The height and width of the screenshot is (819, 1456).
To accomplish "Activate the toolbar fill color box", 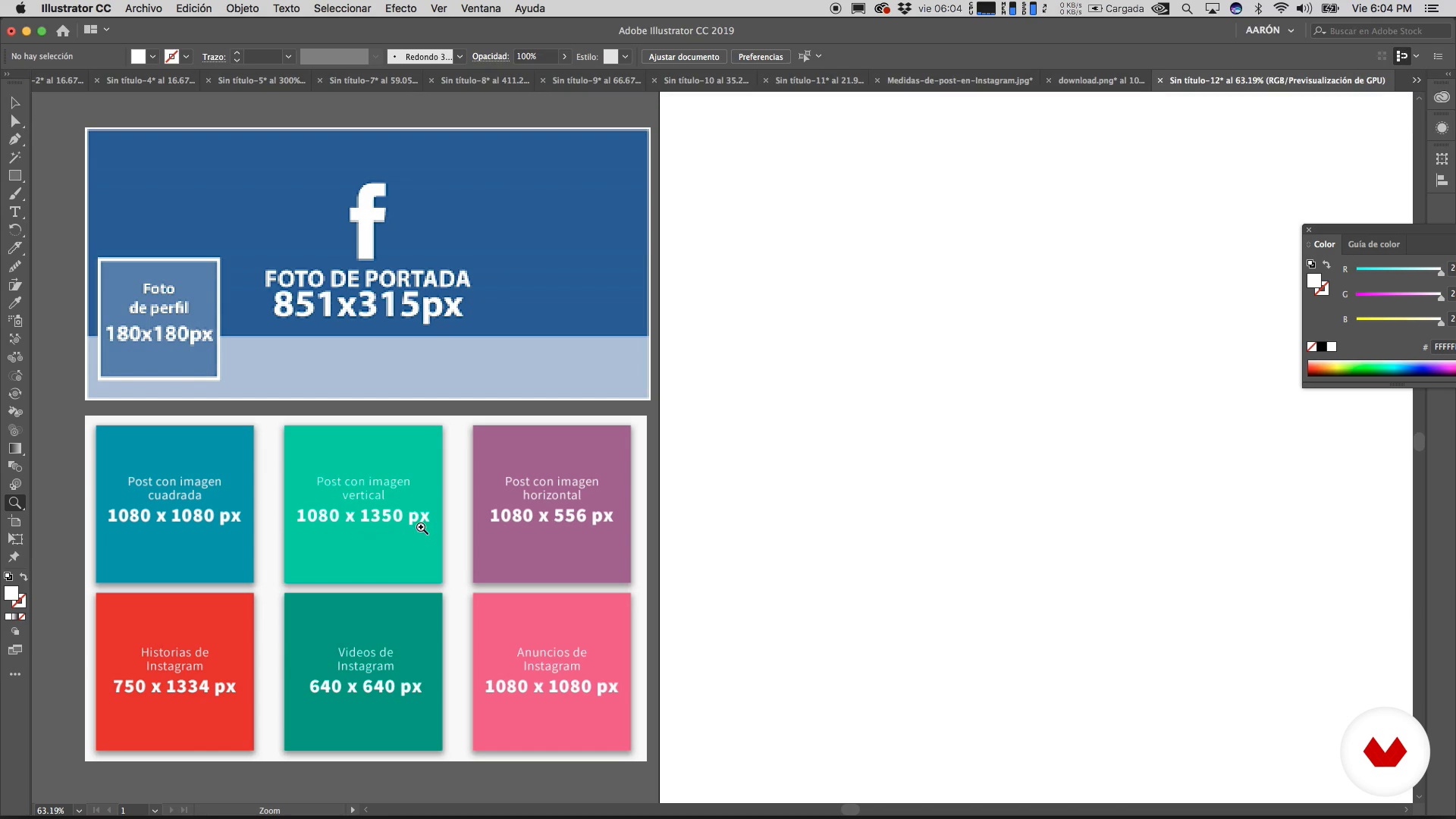I will point(11,593).
